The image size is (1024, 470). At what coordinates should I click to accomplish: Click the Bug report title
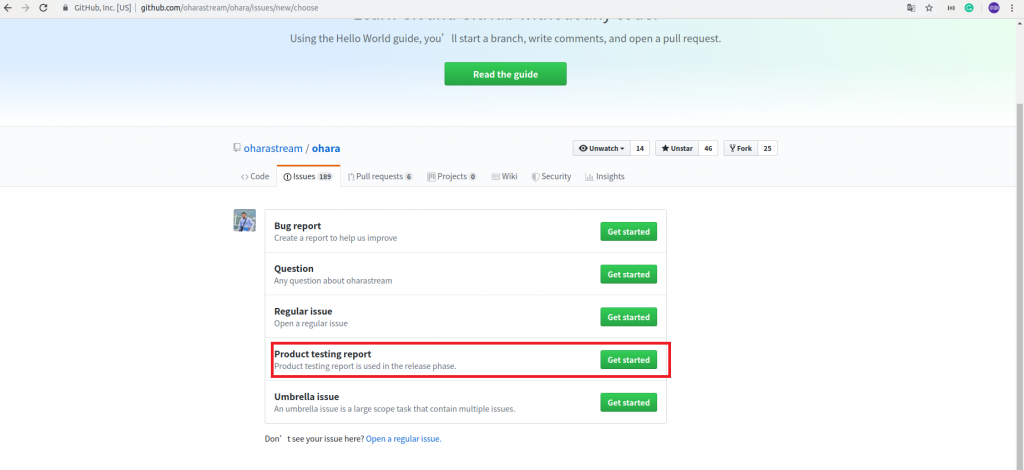pos(298,226)
